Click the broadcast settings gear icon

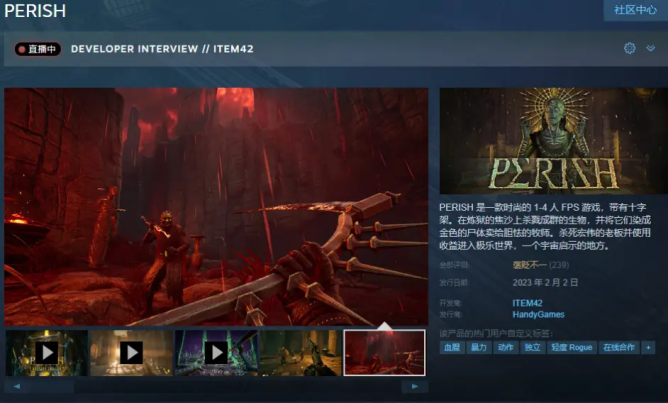630,48
